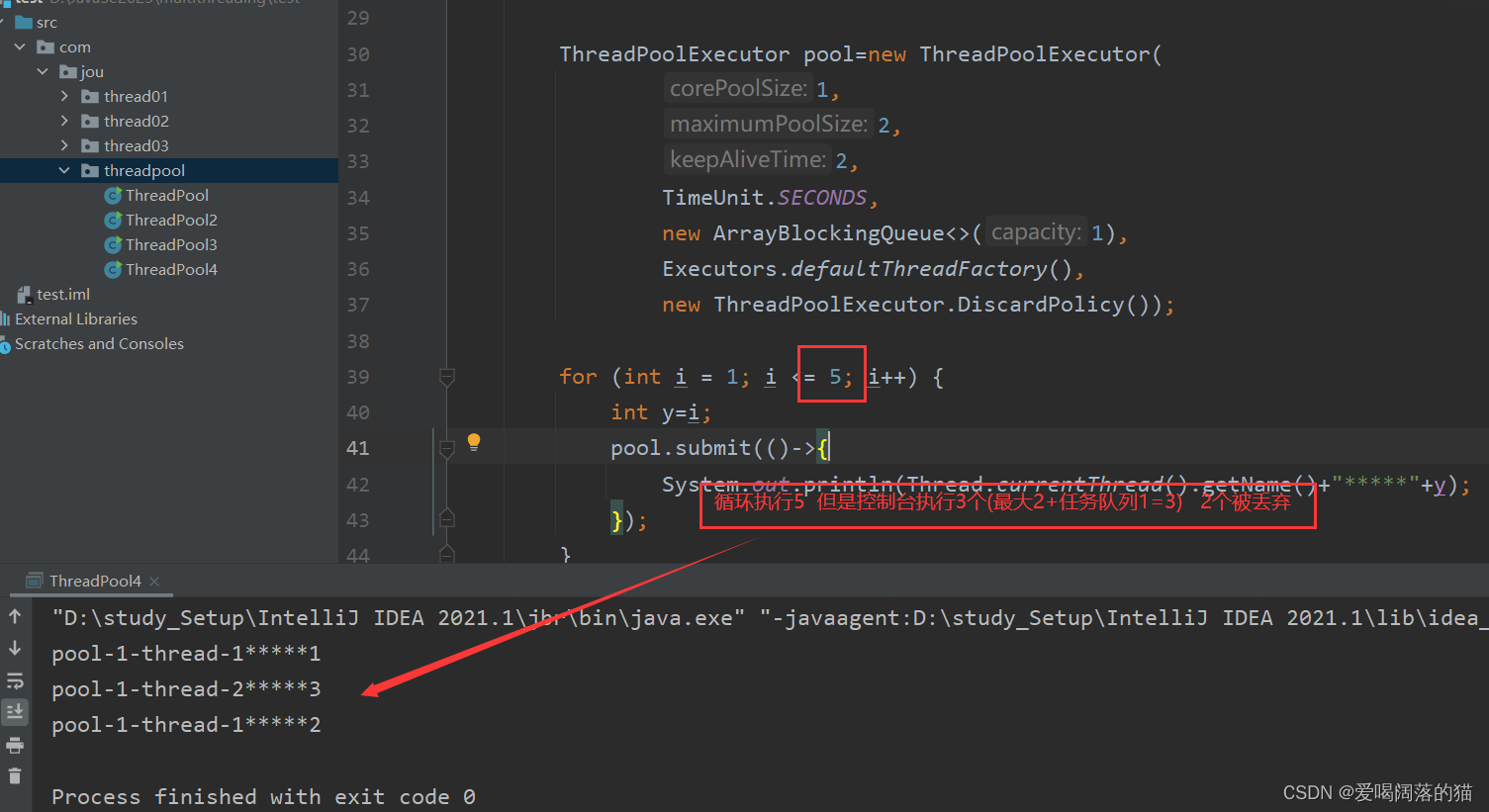The height and width of the screenshot is (812, 1489).
Task: Select ThreadPool in the project tree
Action: tap(167, 195)
